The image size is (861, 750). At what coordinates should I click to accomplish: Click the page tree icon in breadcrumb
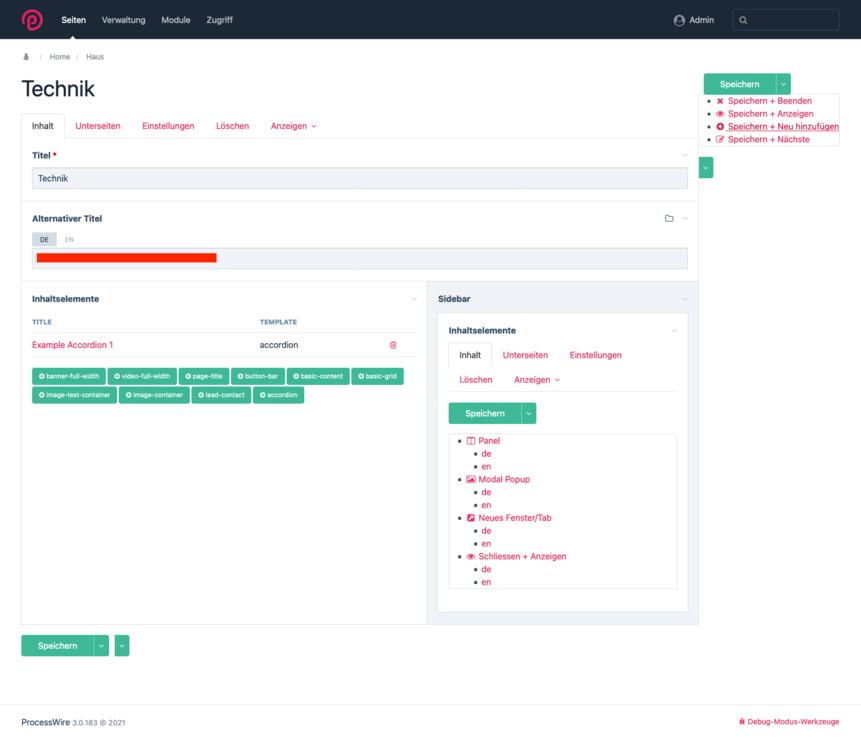point(26,57)
